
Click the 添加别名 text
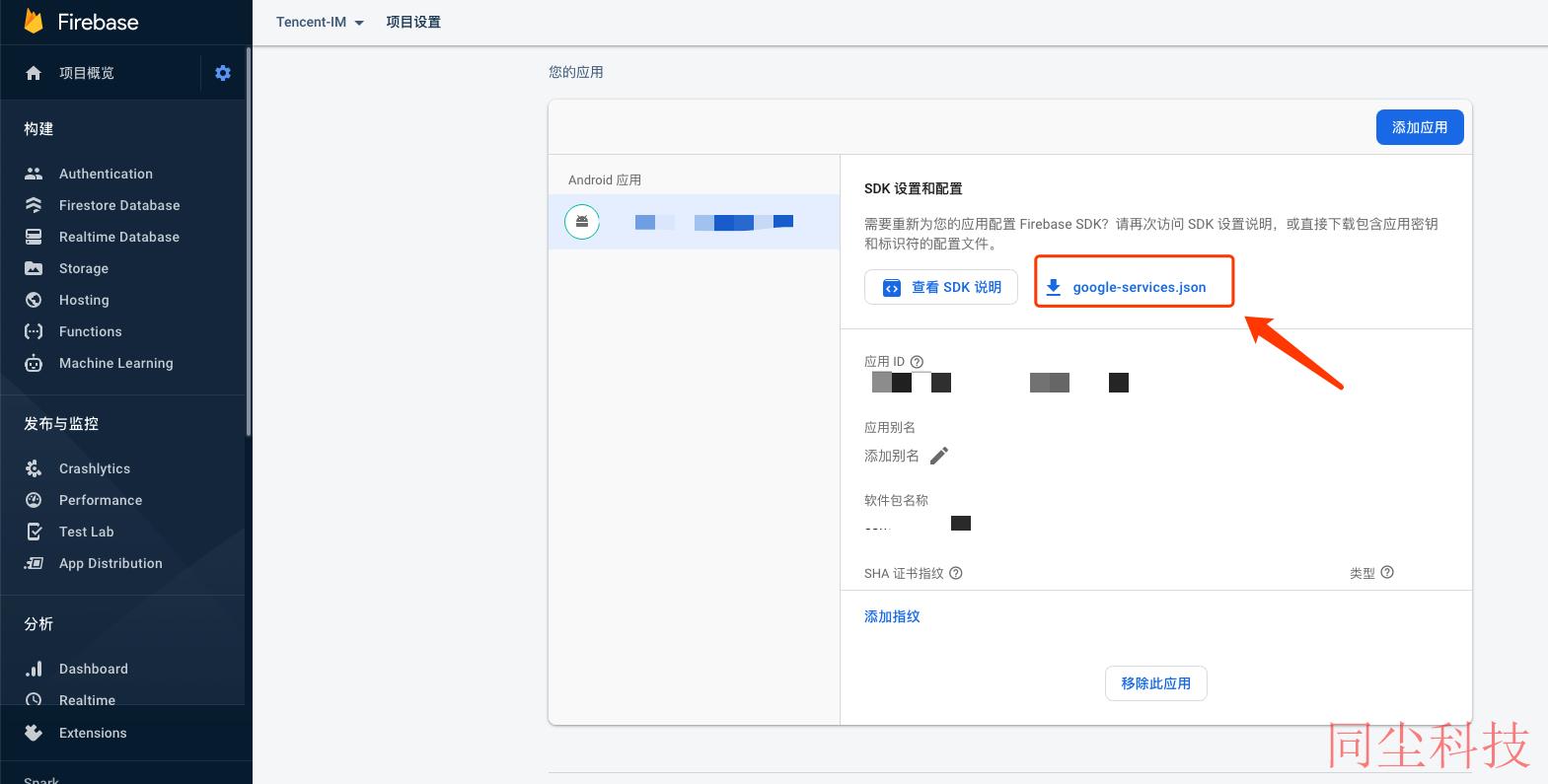(x=892, y=456)
